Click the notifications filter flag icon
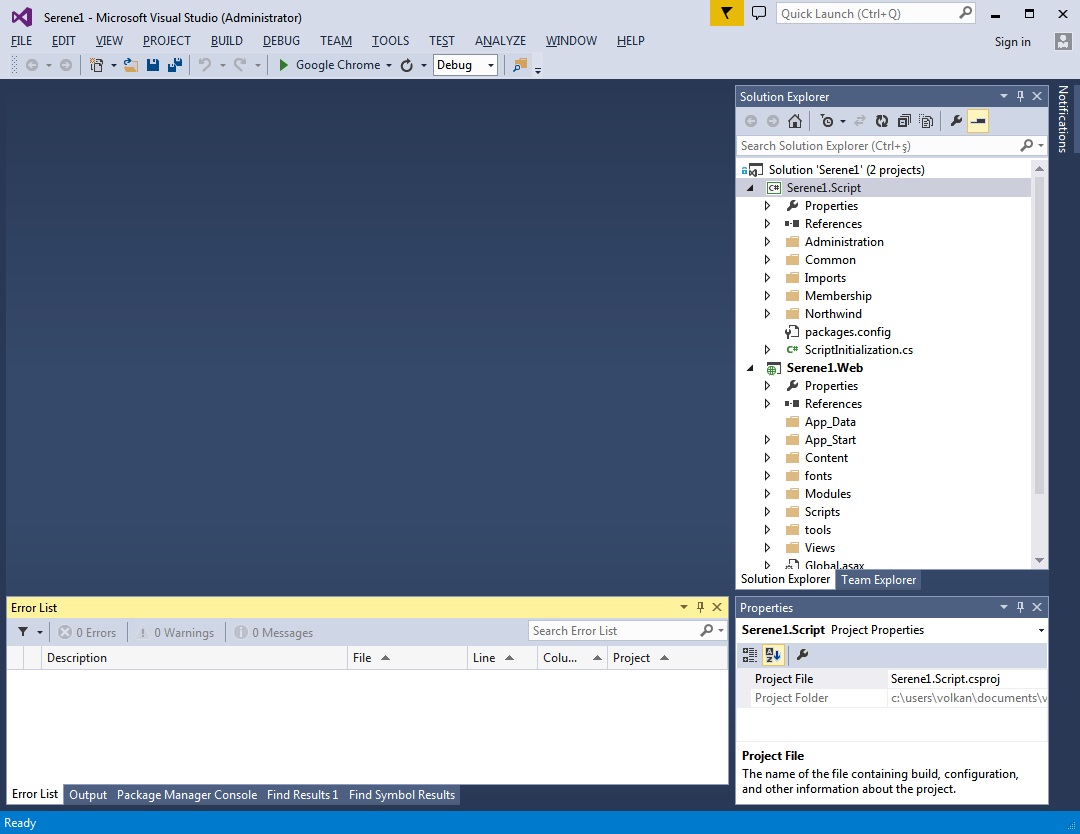The width and height of the screenshot is (1080, 834). point(726,13)
